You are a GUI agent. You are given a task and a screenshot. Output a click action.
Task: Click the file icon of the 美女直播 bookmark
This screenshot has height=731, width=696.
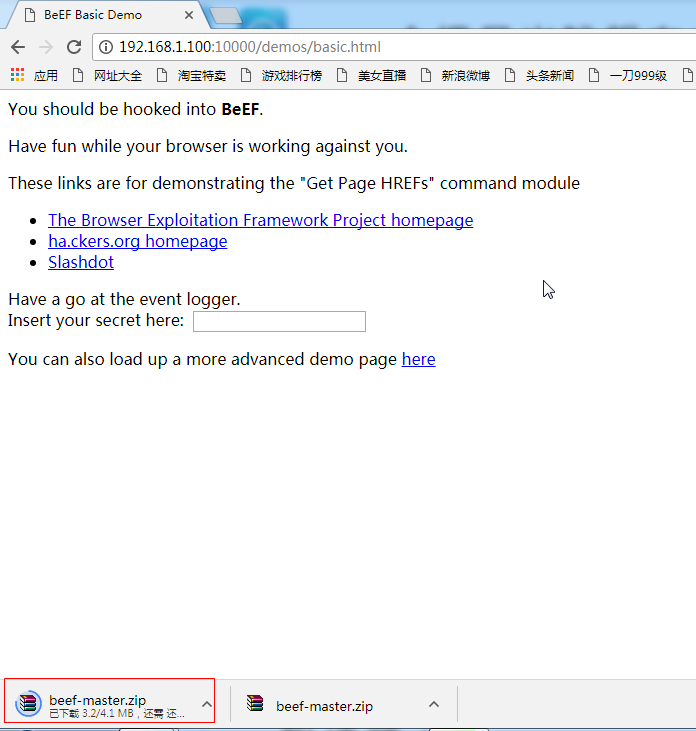click(342, 75)
